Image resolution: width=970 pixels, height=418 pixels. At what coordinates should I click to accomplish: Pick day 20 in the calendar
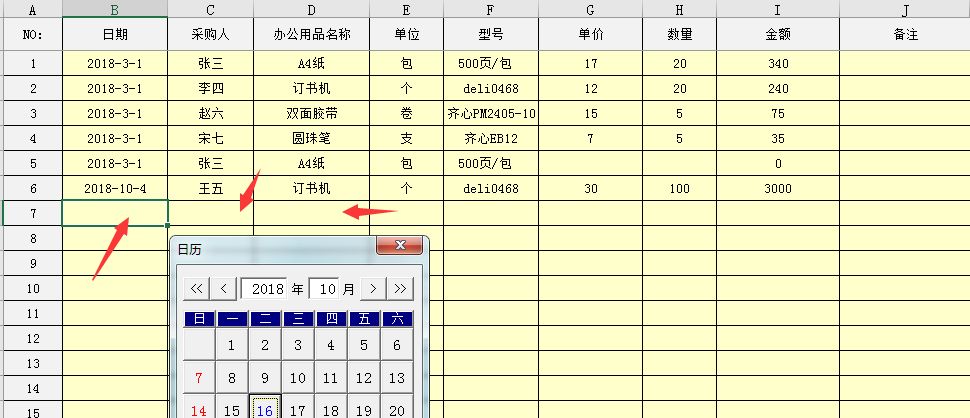(x=397, y=406)
